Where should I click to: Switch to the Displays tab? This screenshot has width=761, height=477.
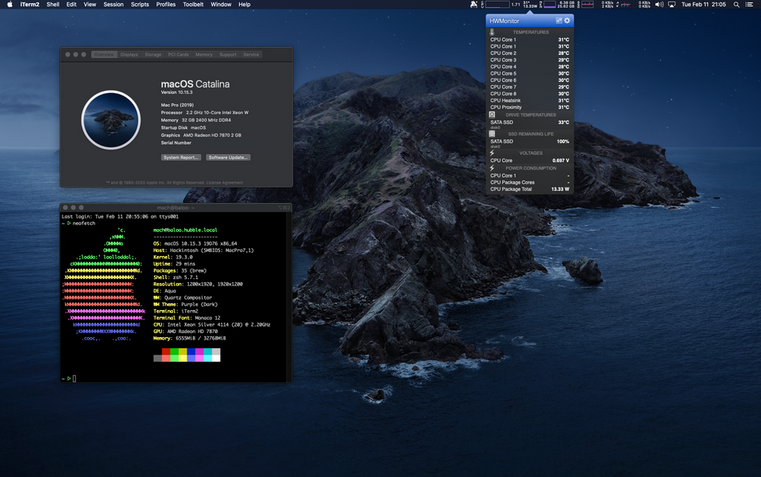coord(130,54)
